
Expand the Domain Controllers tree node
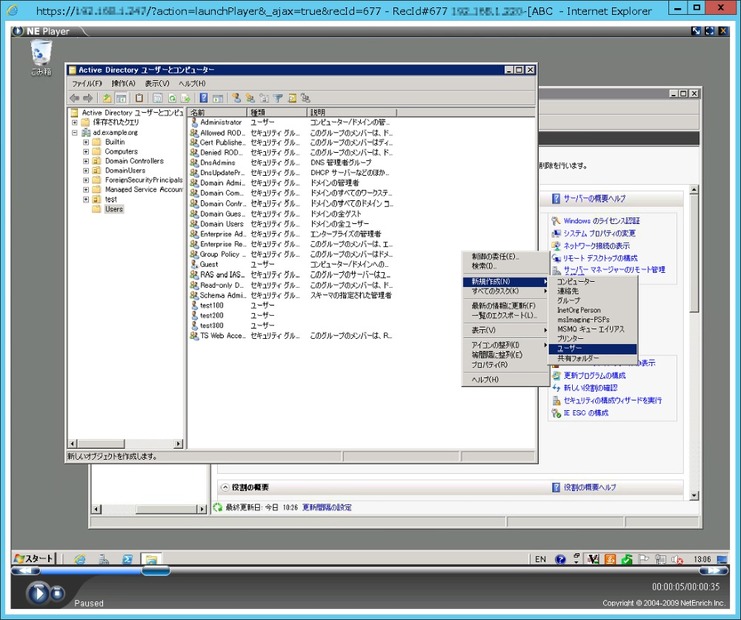point(86,161)
